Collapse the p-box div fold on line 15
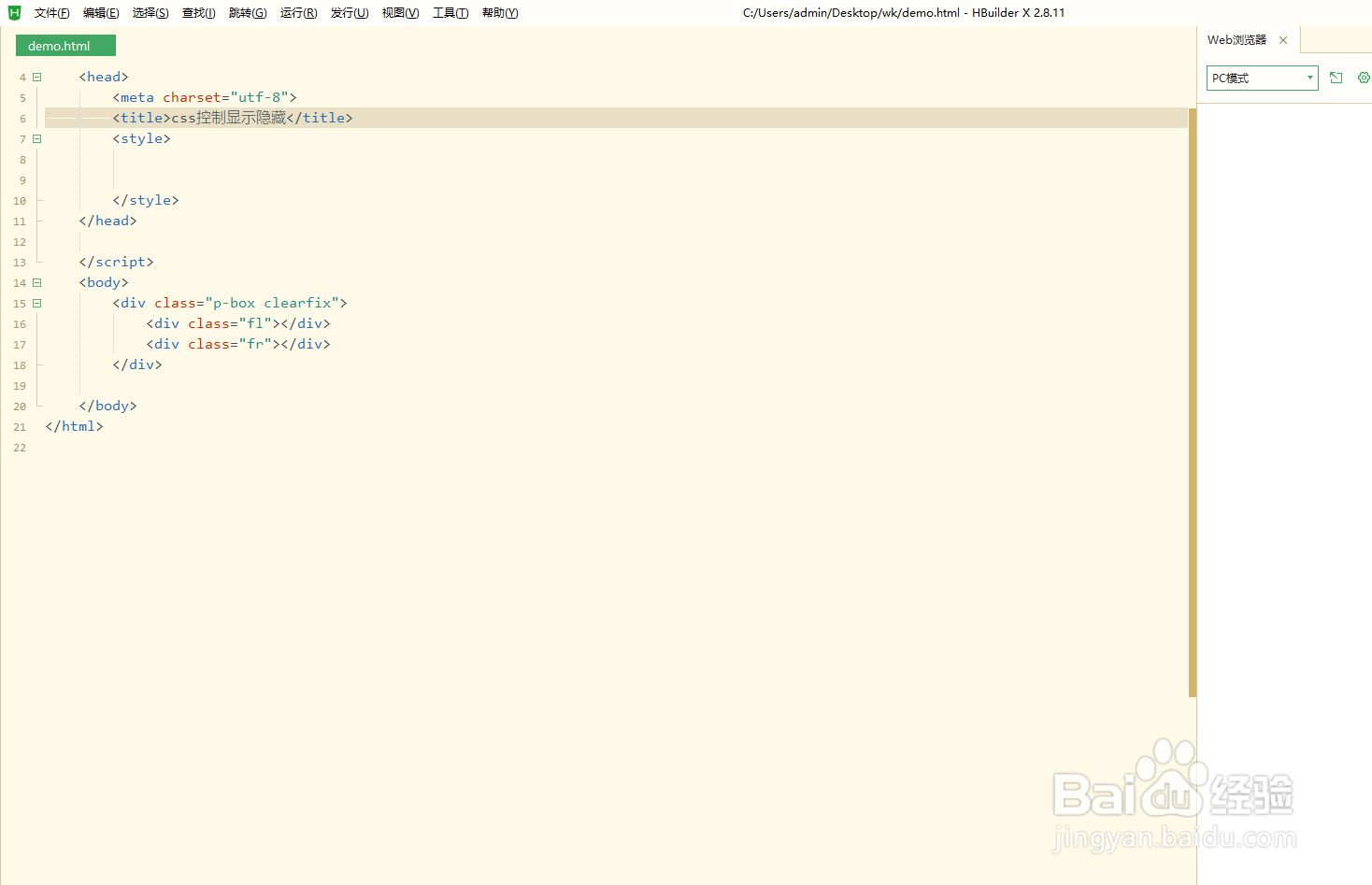The image size is (1372, 885). (37, 304)
